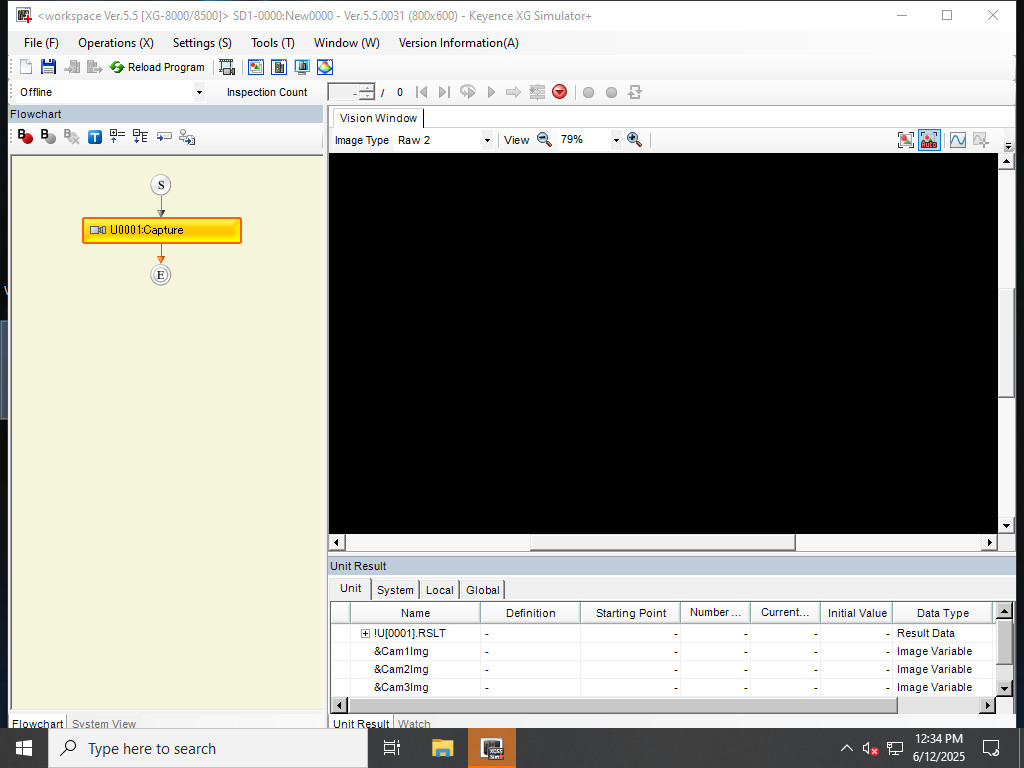Click the B with X clear breakpoints icon
The width and height of the screenshot is (1024, 768).
(x=71, y=136)
